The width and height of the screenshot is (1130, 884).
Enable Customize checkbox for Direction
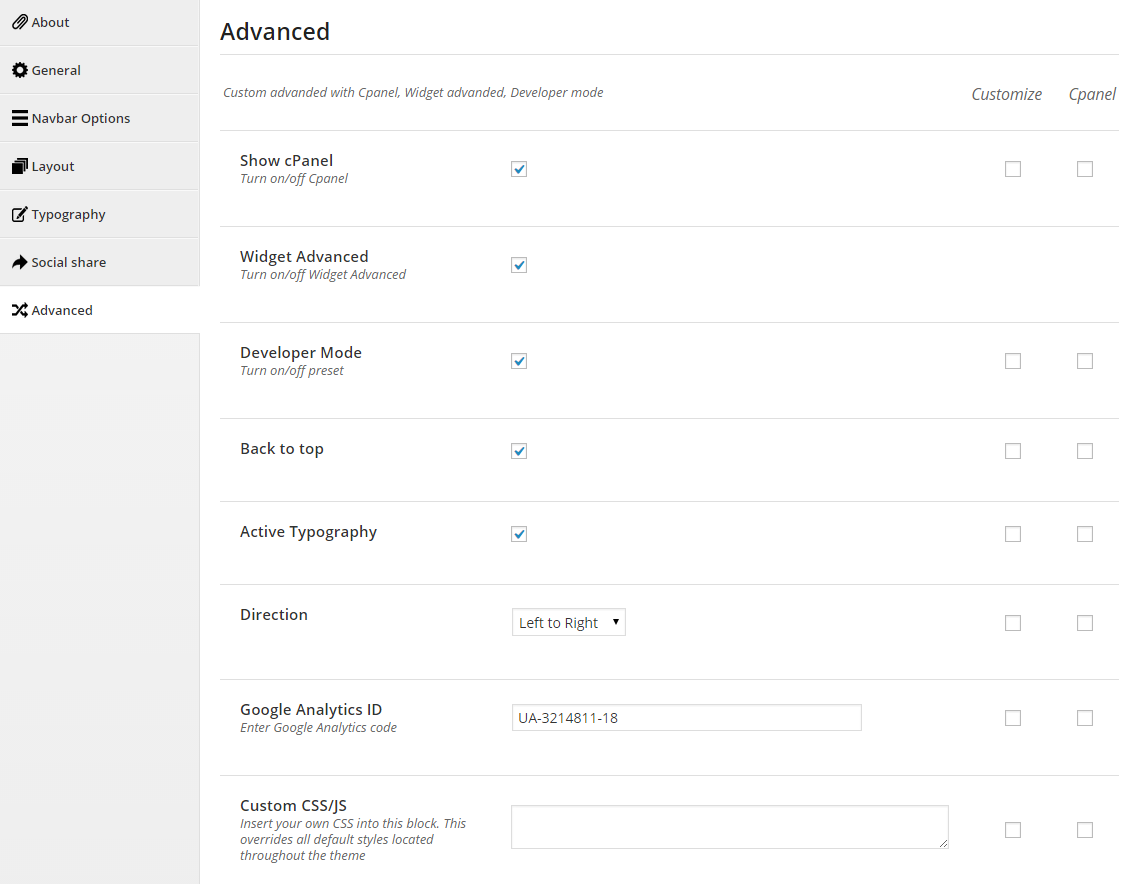(1013, 622)
